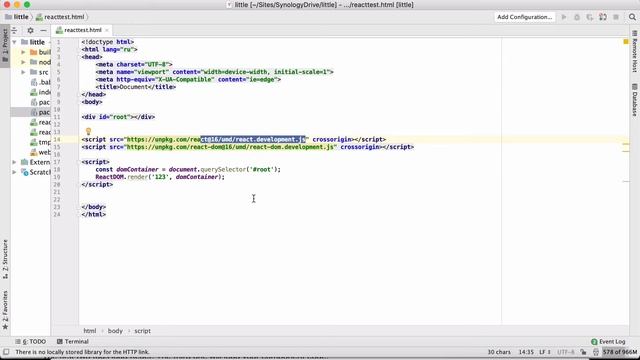This screenshot has width=640, height=360.
Task: Click body in editor breadcrumbs
Action: coord(115,331)
